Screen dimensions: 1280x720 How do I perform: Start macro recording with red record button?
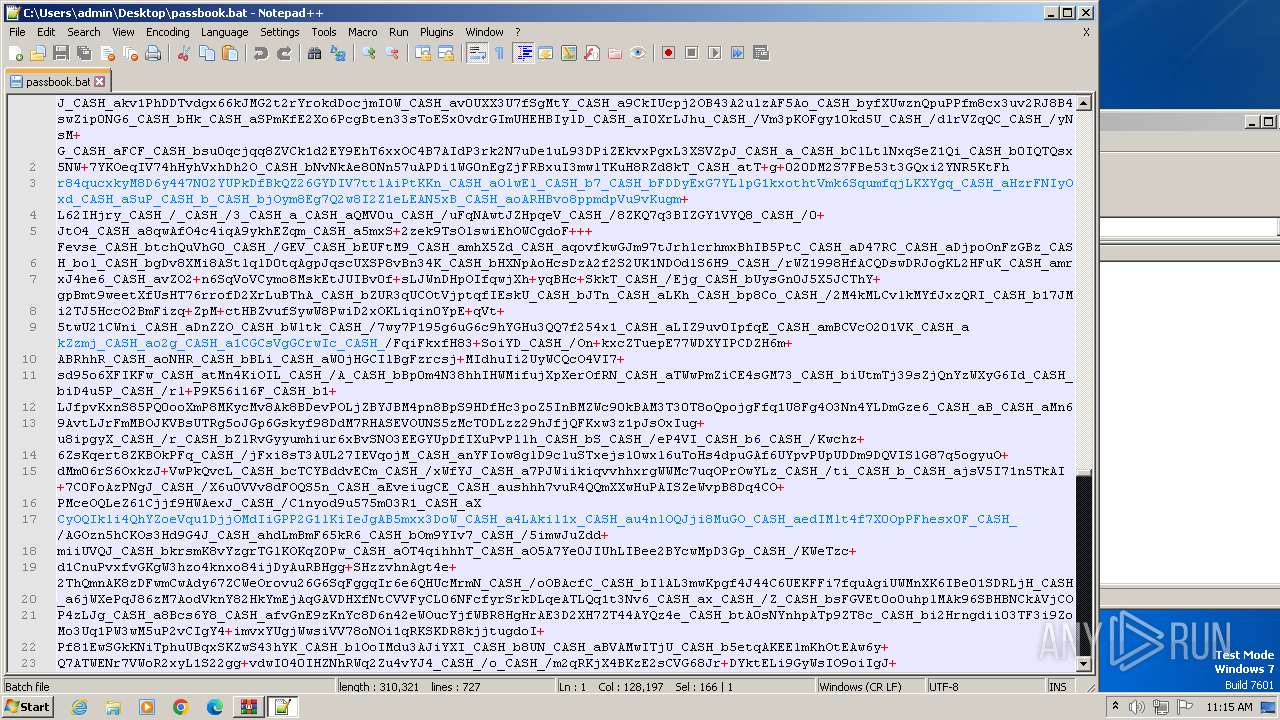point(668,53)
